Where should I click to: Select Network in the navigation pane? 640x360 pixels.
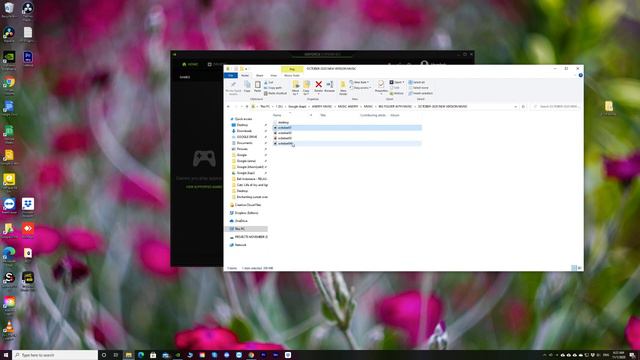[x=240, y=245]
